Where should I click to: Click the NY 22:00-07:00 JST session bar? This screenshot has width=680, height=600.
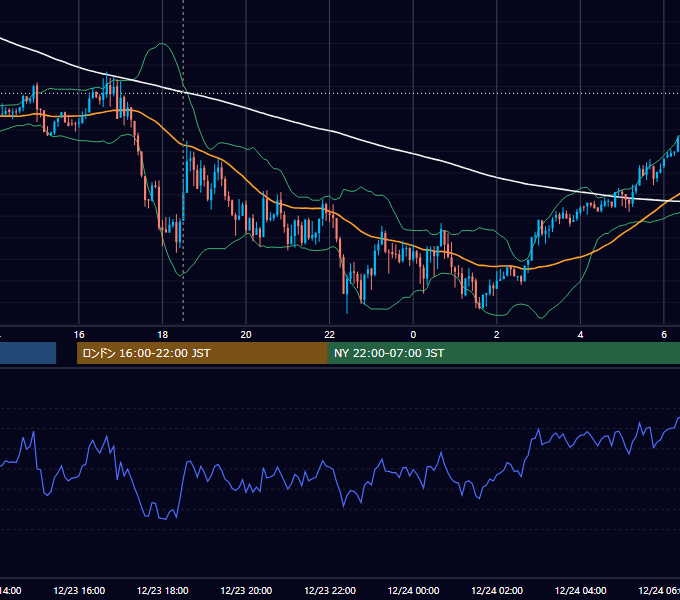(503, 353)
